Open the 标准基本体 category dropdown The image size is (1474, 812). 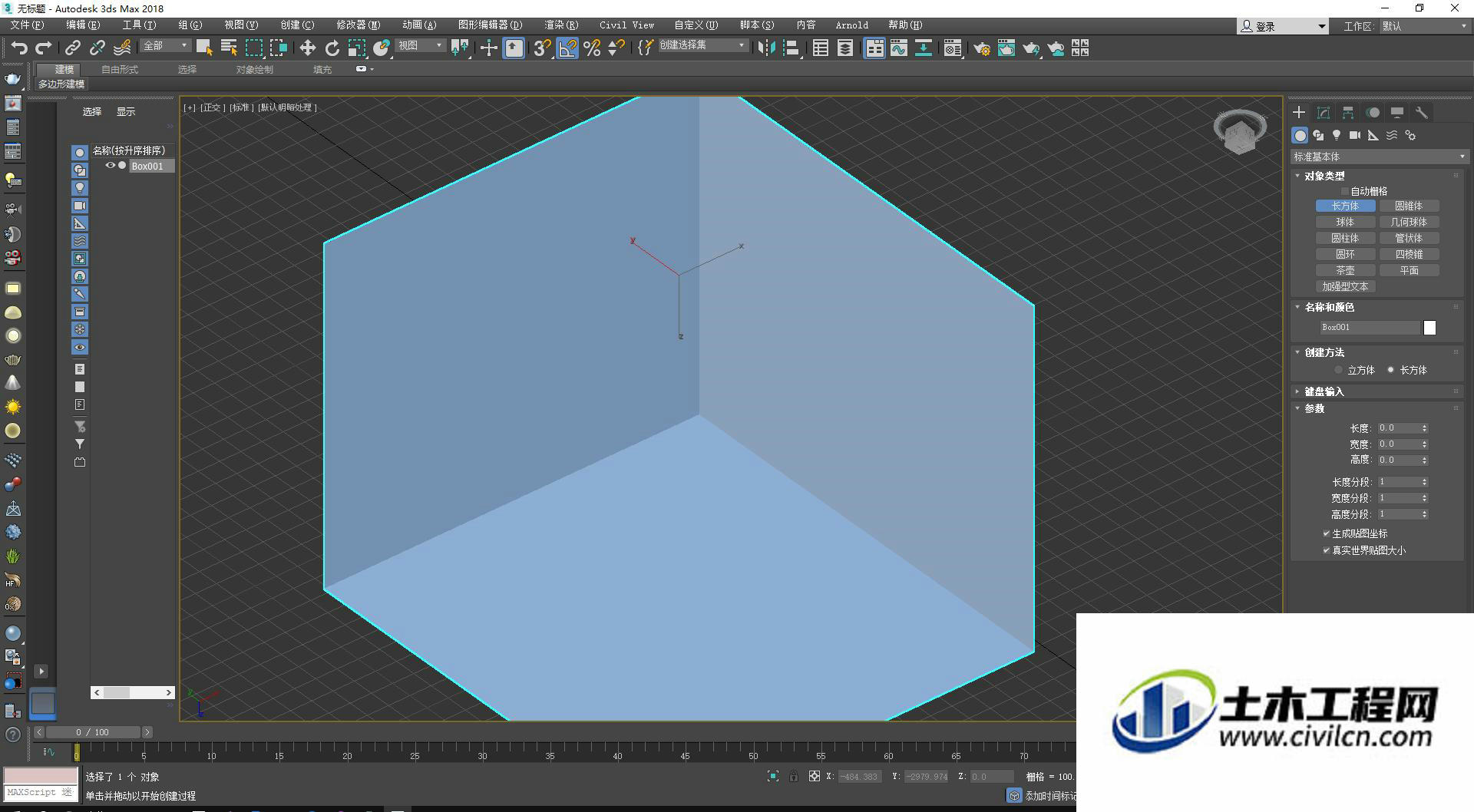tap(1380, 157)
